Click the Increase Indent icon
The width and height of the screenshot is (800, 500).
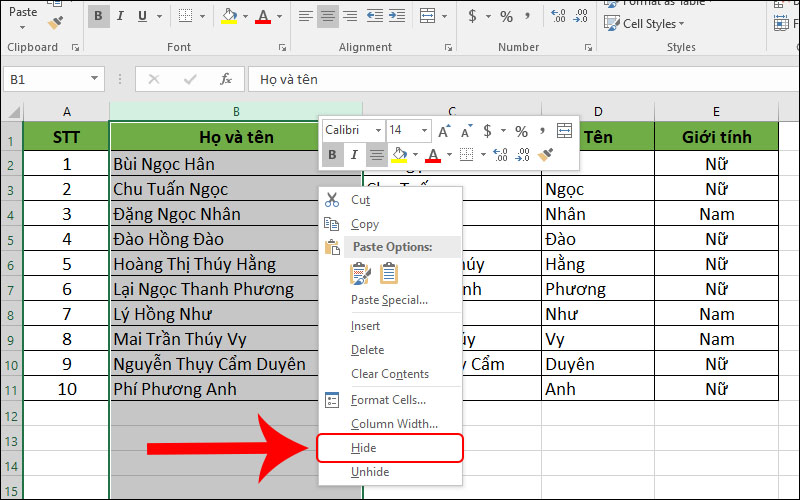[x=397, y=16]
